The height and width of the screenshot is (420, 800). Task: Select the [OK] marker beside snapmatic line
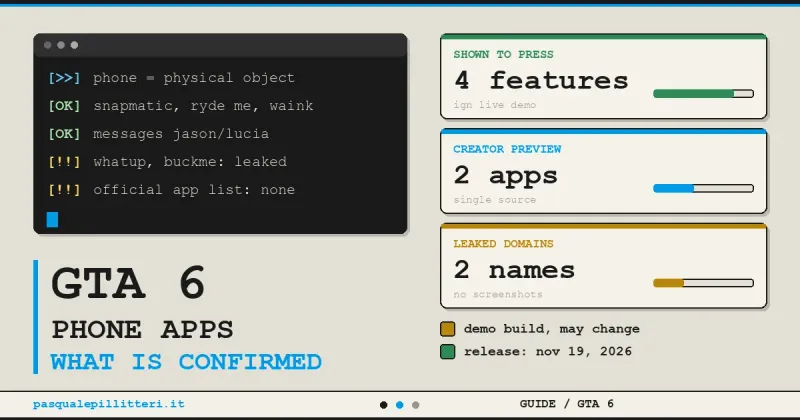[64, 106]
